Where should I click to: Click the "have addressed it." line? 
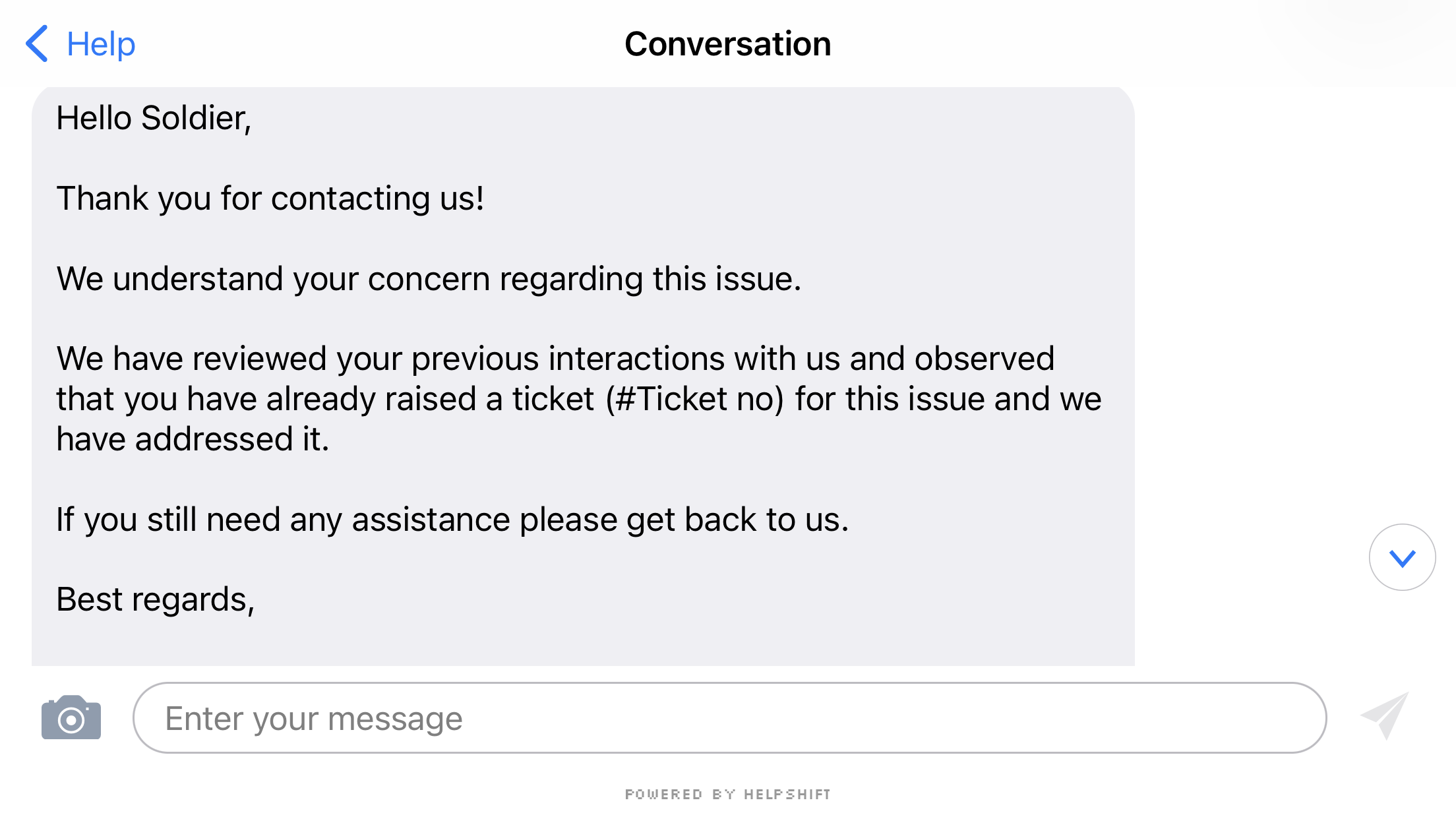(193, 439)
